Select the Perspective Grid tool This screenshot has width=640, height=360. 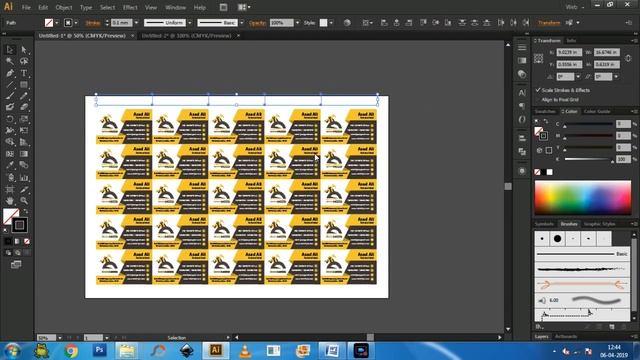(24, 142)
